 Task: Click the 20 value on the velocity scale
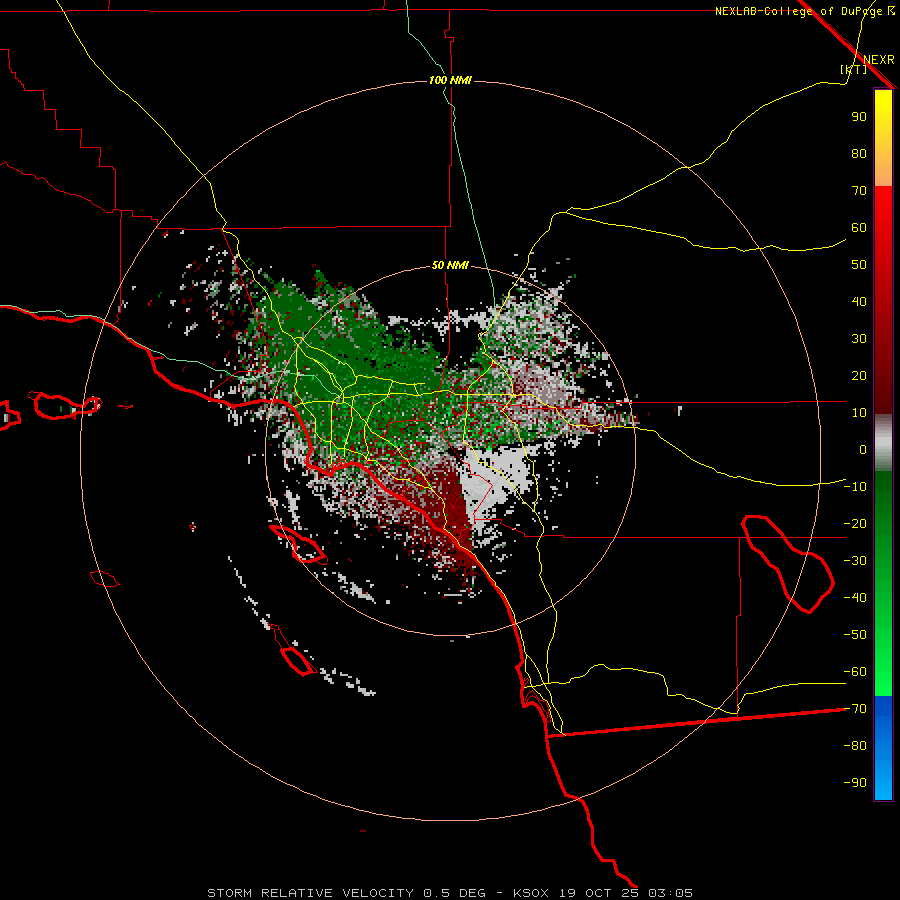point(859,375)
